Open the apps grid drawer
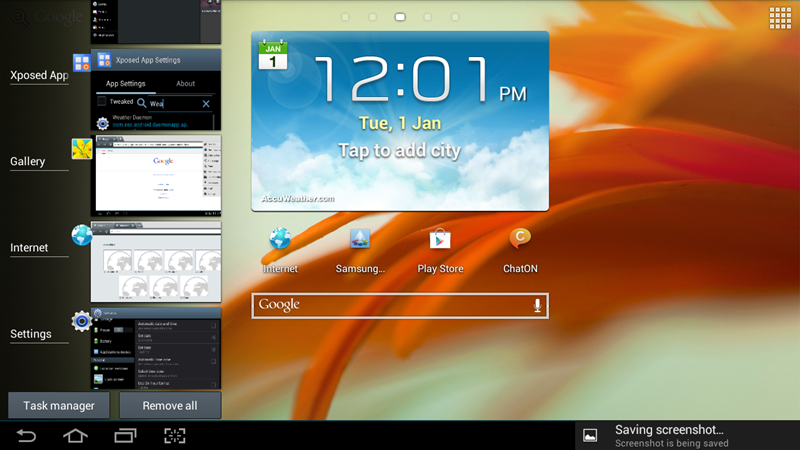The width and height of the screenshot is (800, 450). pyautogui.click(x=780, y=18)
